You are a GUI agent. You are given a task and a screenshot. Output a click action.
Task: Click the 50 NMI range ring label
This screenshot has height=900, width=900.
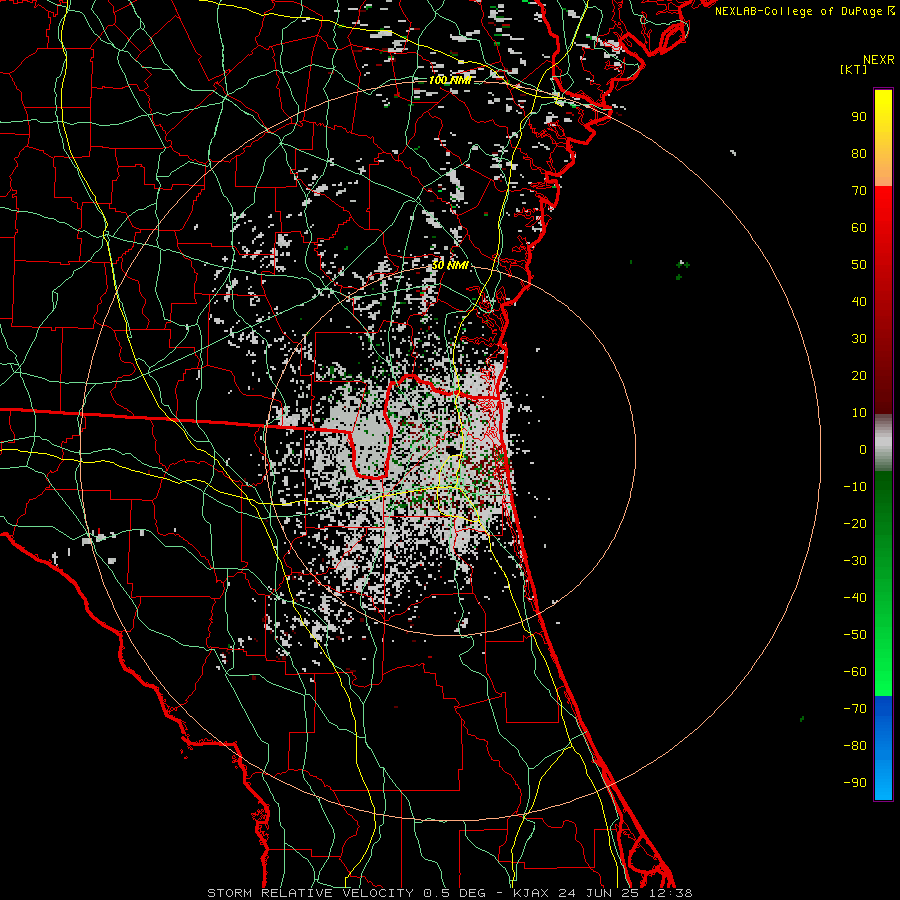tap(450, 265)
